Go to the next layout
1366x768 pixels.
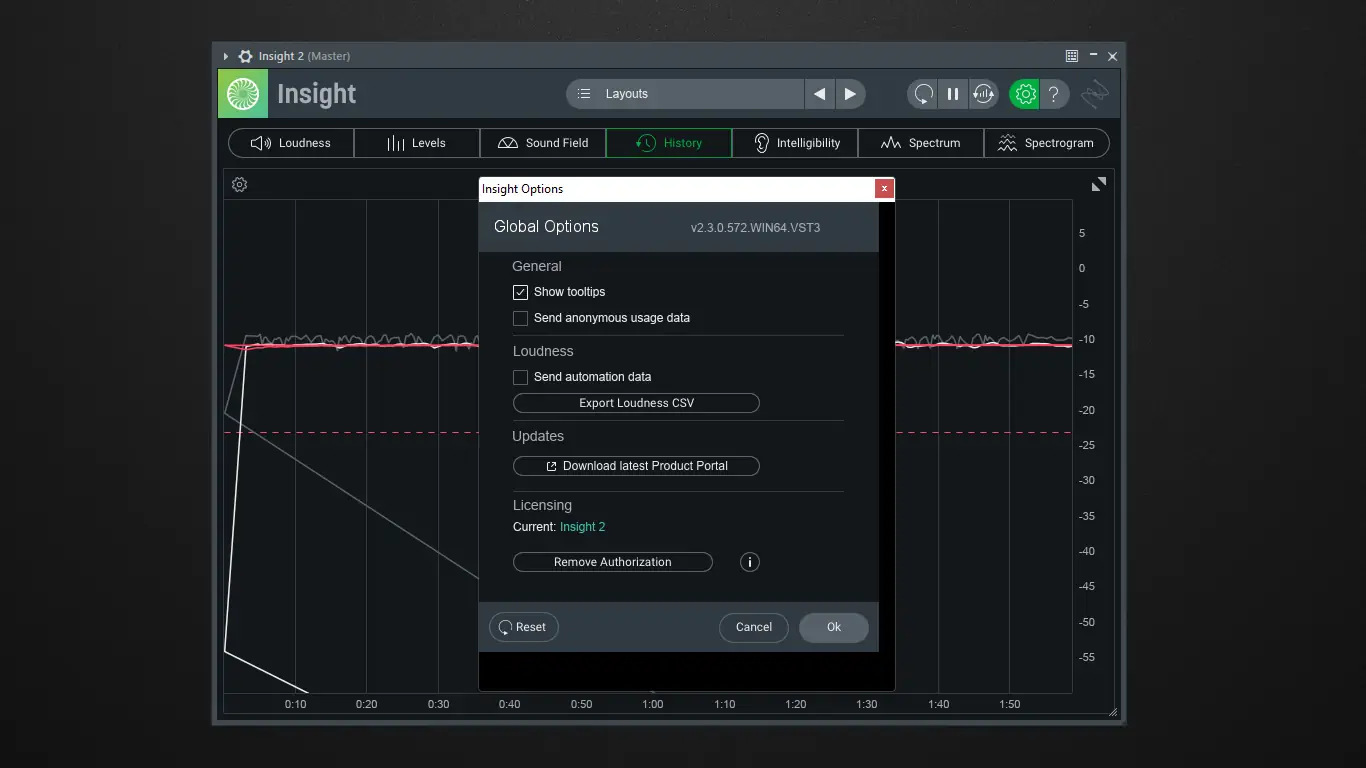(850, 94)
